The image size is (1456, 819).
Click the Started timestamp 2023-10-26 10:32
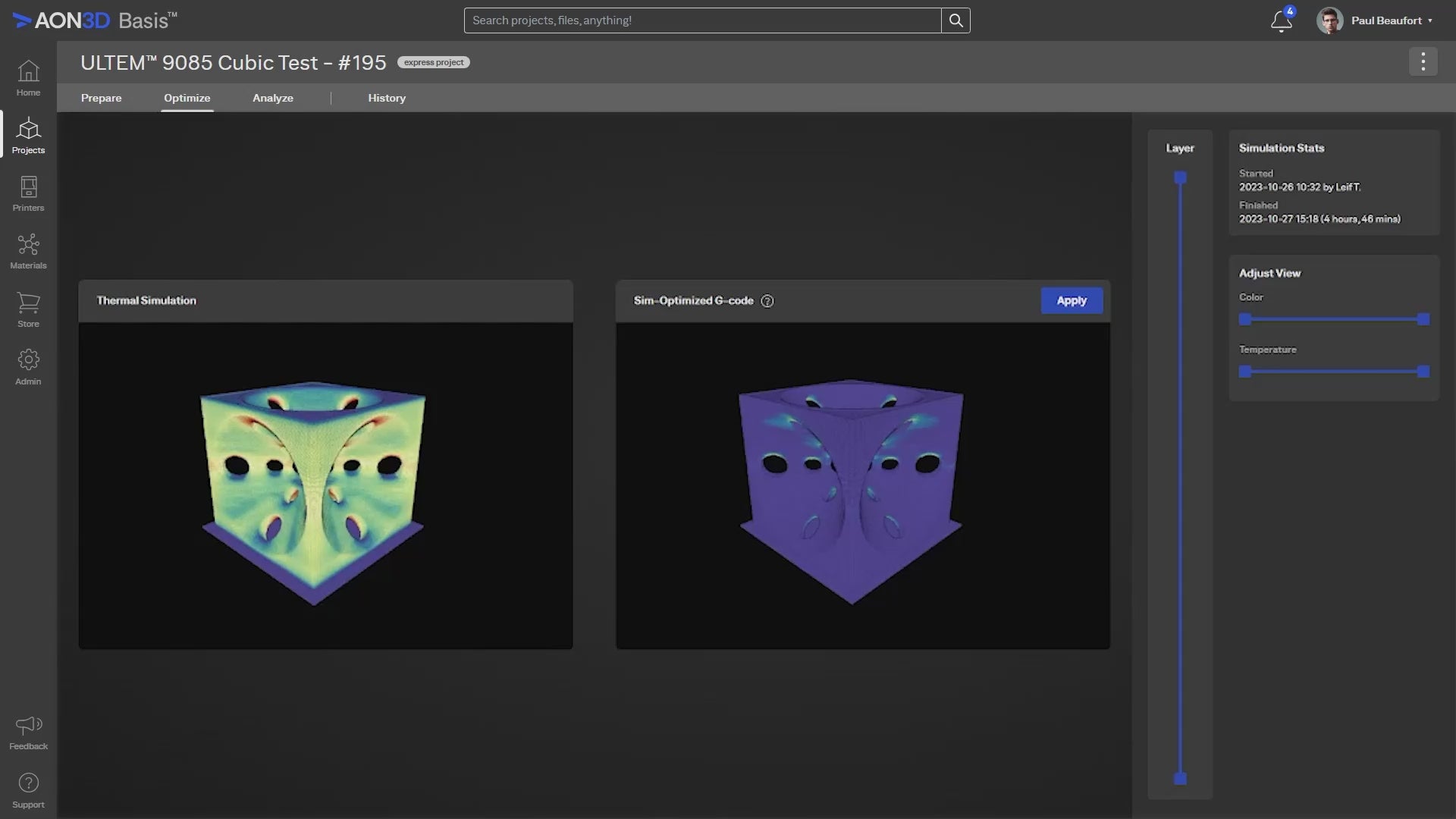pyautogui.click(x=1300, y=187)
